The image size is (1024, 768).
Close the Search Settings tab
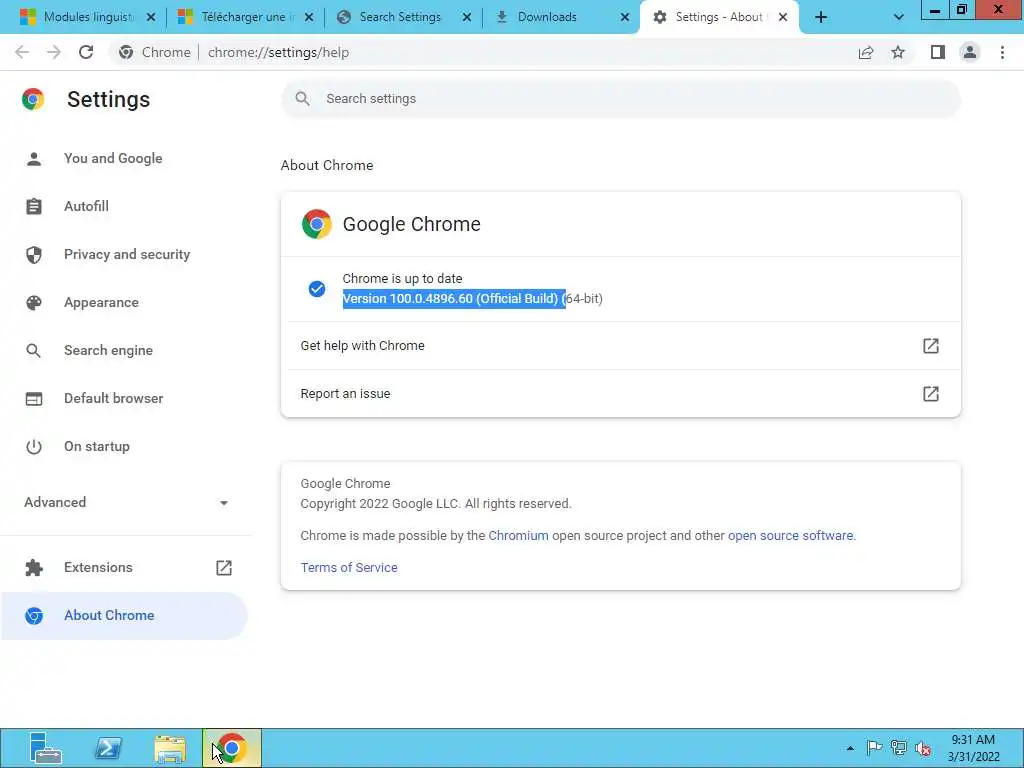coord(467,17)
